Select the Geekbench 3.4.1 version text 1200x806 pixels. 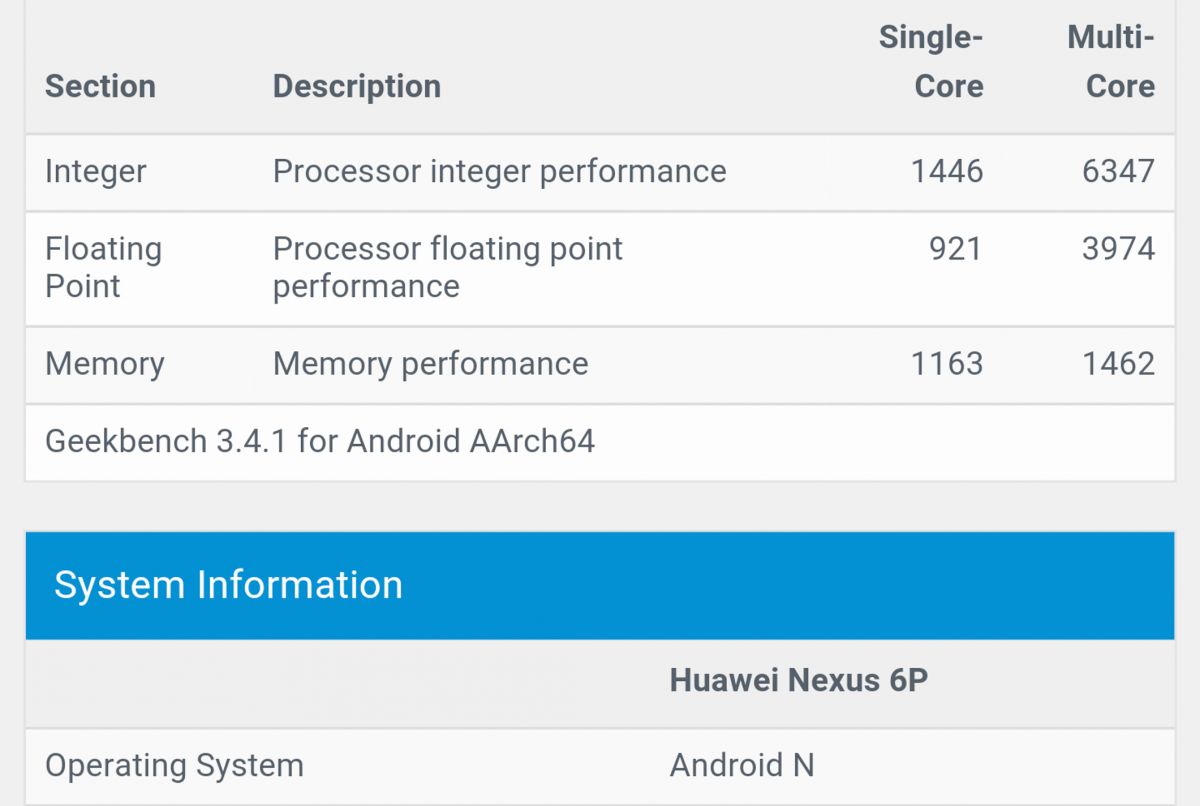coord(320,441)
